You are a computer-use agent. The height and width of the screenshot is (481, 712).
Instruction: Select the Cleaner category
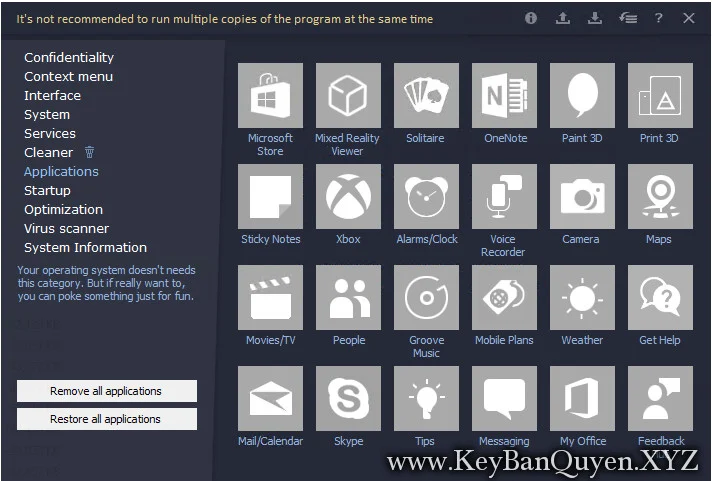pyautogui.click(x=48, y=153)
